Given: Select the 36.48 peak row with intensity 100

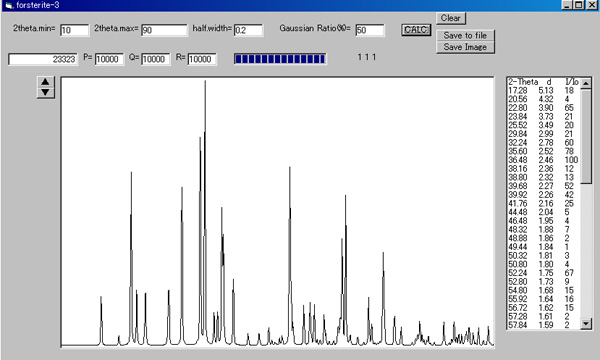Looking at the screenshot, I should 543,160.
